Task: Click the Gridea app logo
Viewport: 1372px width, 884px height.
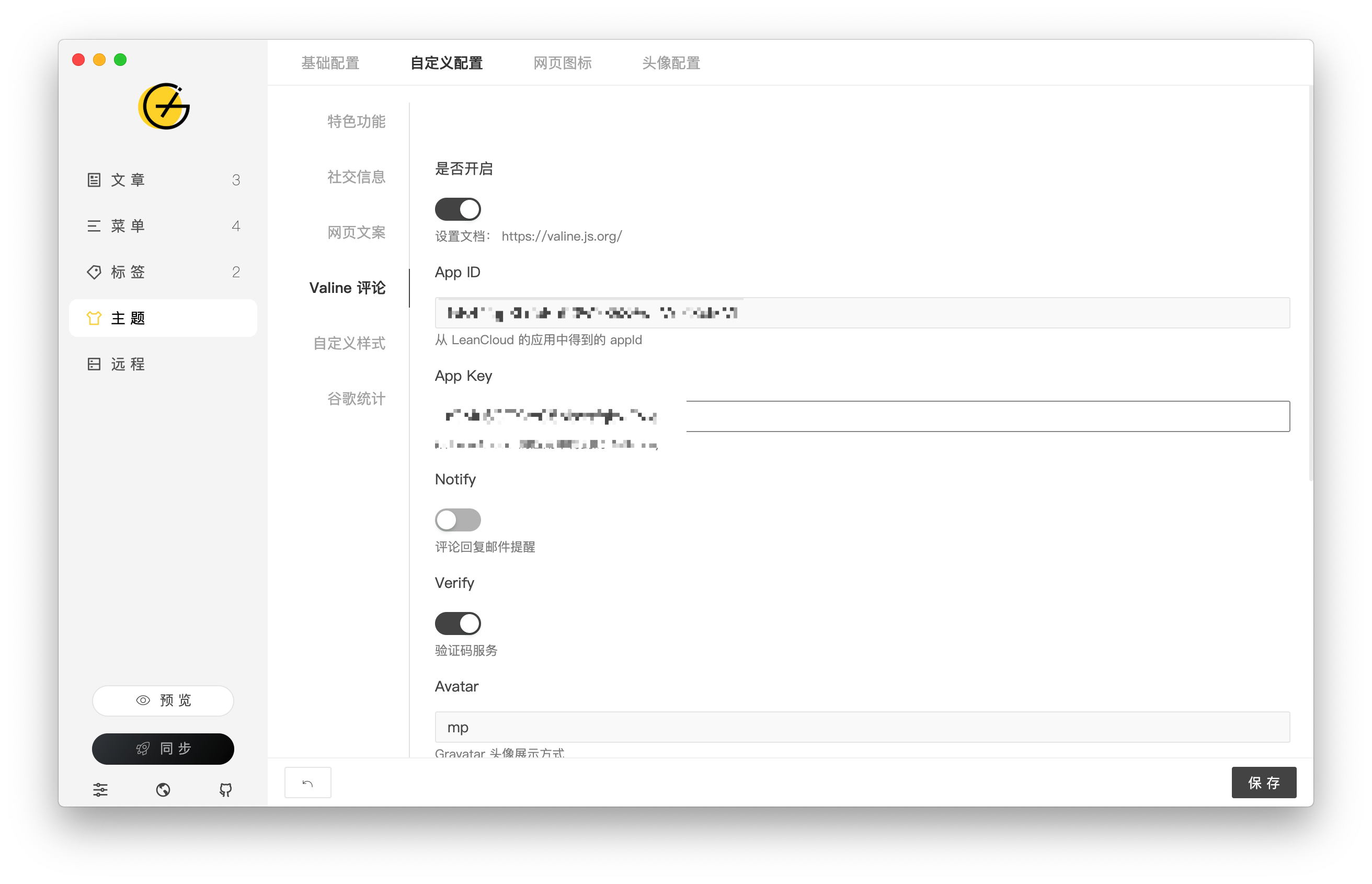Action: 164,107
